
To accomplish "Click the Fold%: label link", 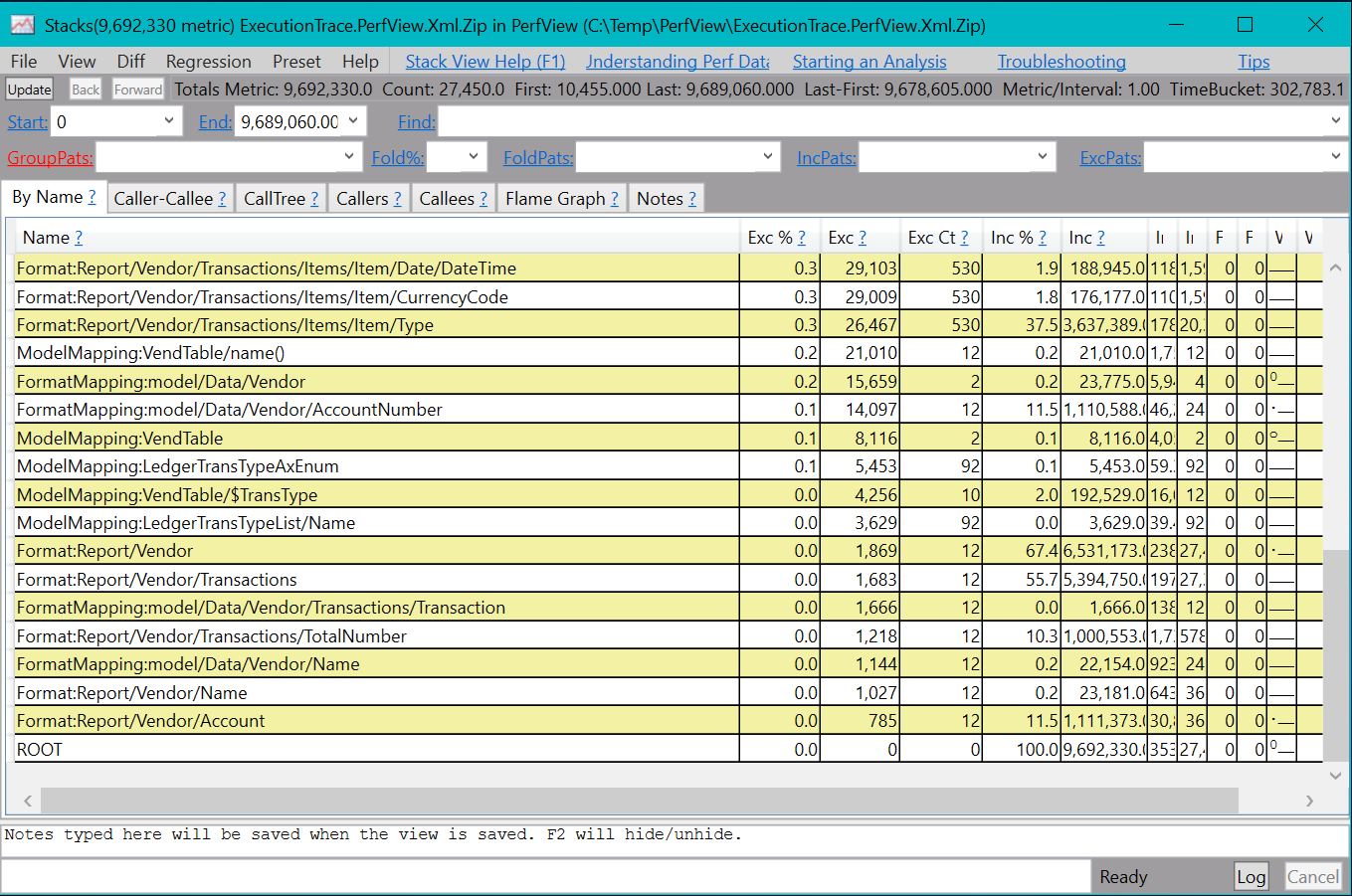I will pyautogui.click(x=398, y=158).
